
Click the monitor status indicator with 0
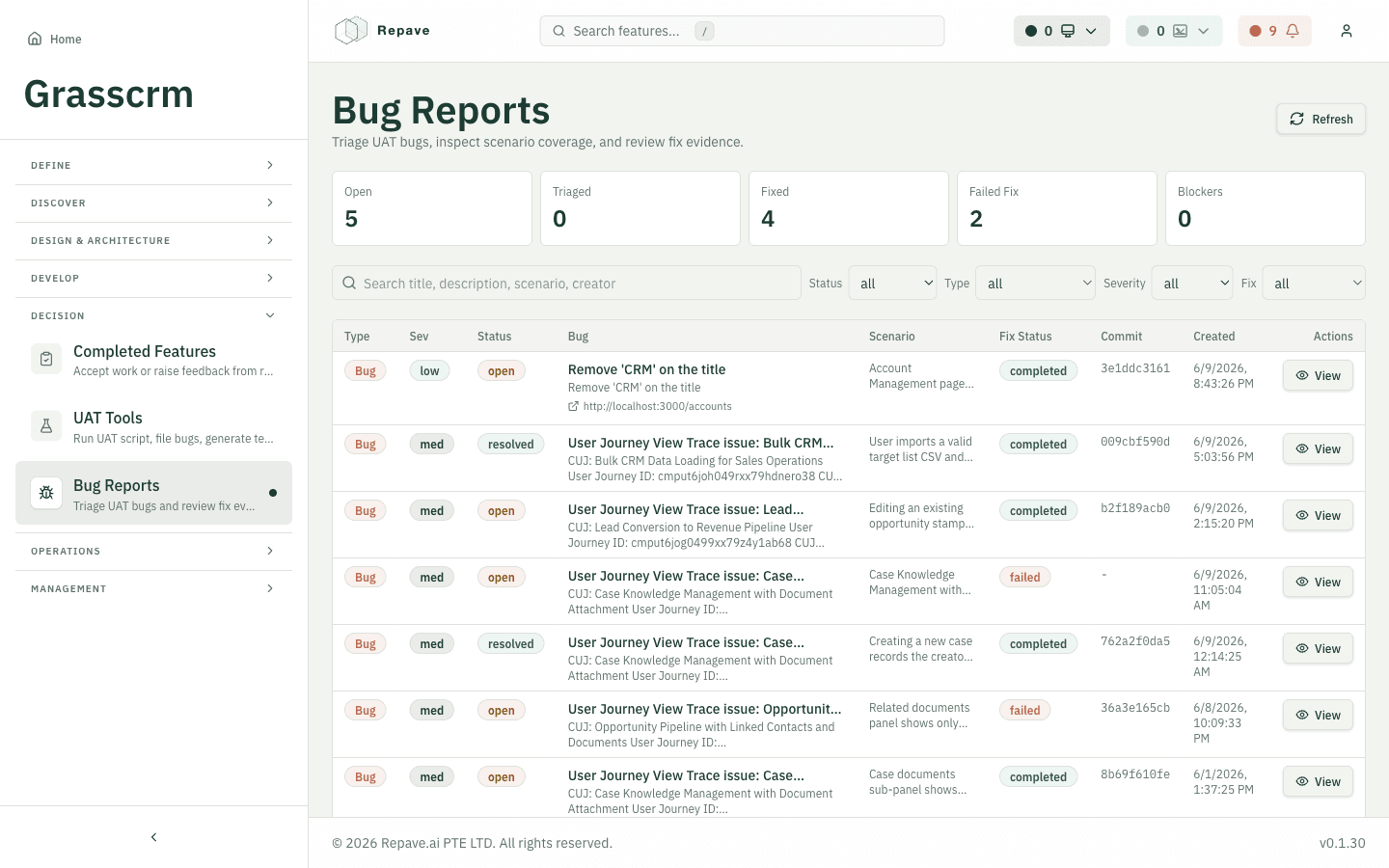click(1062, 31)
